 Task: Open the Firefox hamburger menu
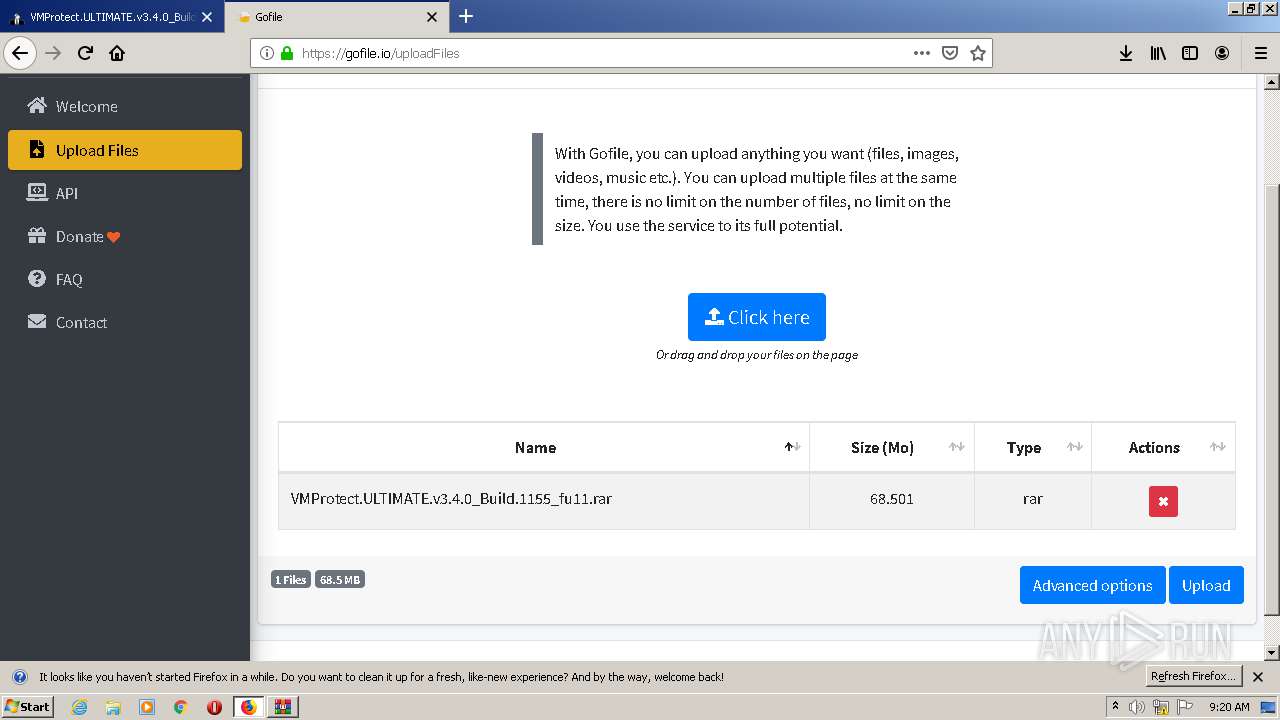point(1261,53)
